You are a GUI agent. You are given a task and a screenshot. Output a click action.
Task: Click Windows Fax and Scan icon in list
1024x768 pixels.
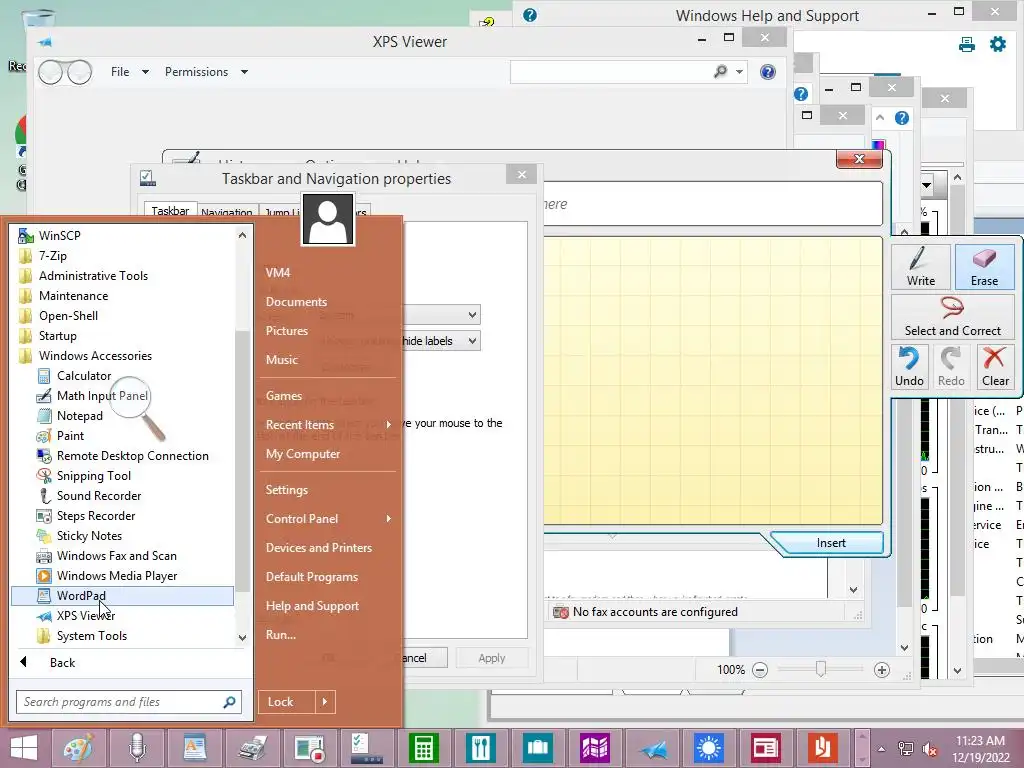(44, 556)
